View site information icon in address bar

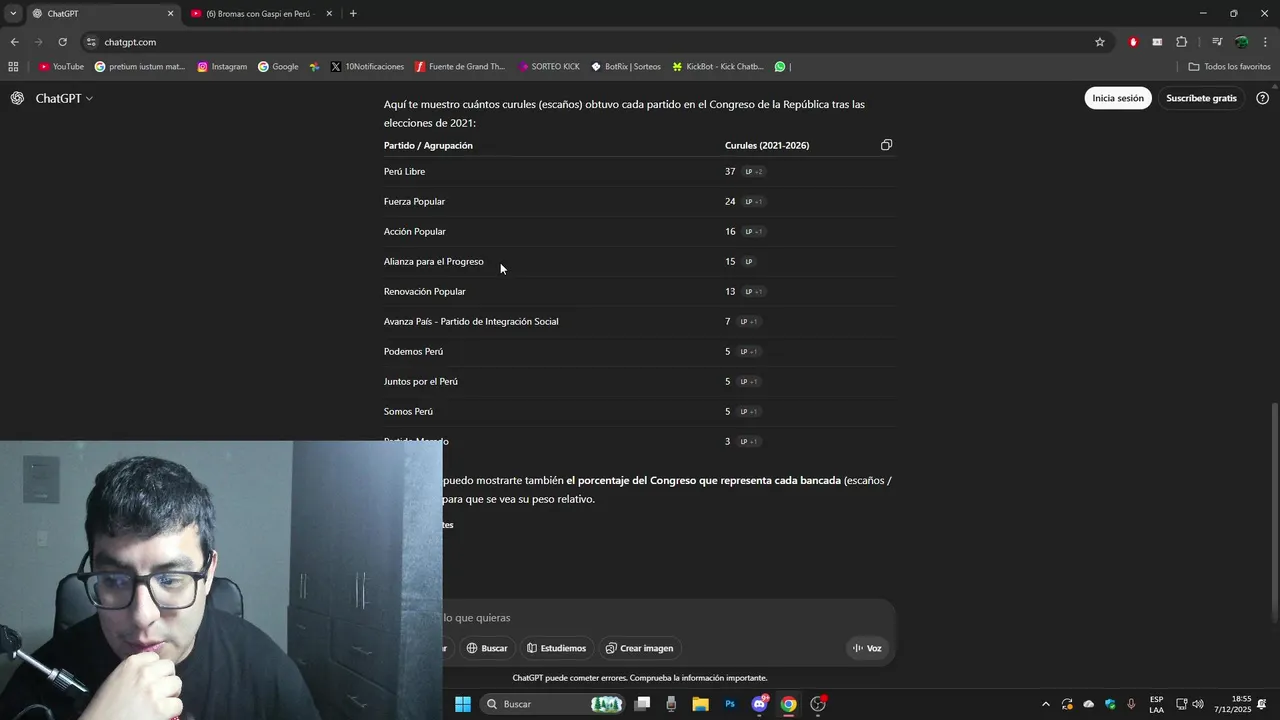pos(91,42)
